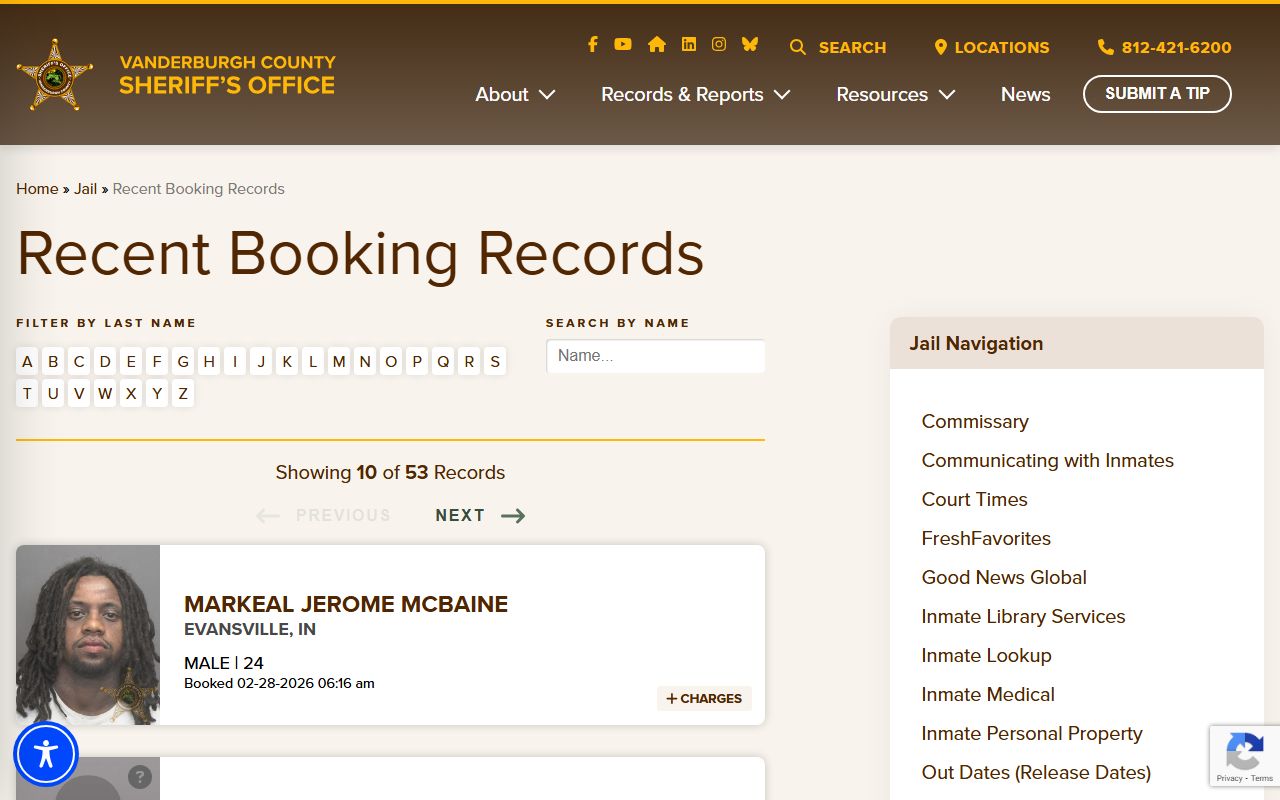Filter by last name letter E

click(131, 362)
